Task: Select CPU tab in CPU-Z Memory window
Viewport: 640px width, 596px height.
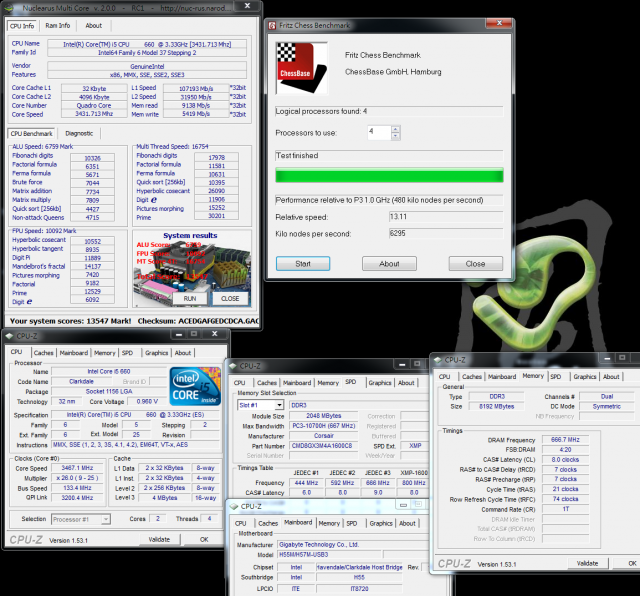Action: click(x=444, y=377)
